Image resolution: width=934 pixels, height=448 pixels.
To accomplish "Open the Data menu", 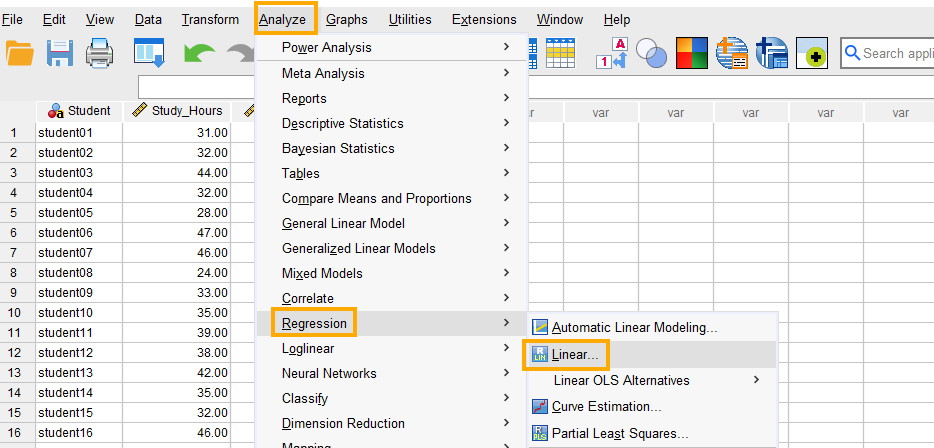I will tap(148, 20).
